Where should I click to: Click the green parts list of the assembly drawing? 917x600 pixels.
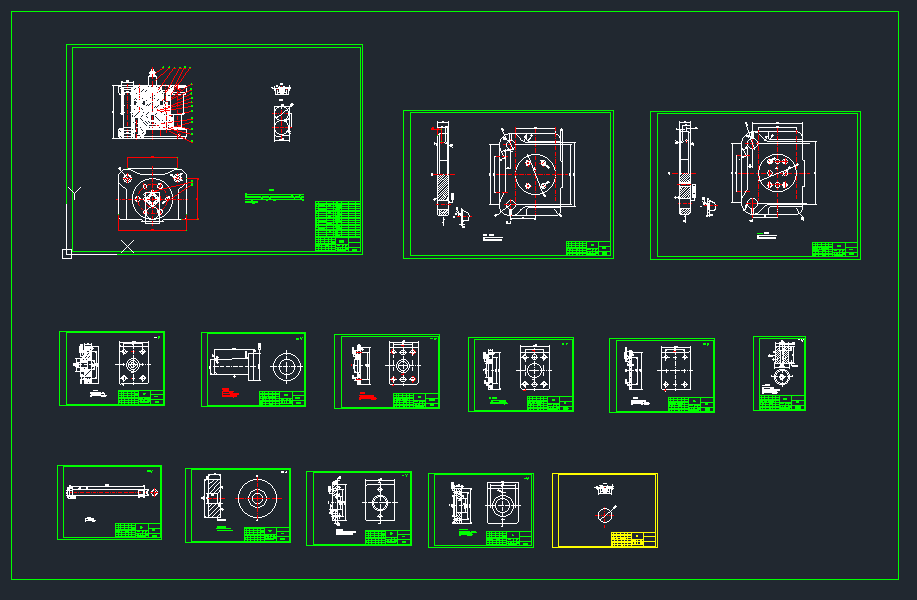pos(337,226)
